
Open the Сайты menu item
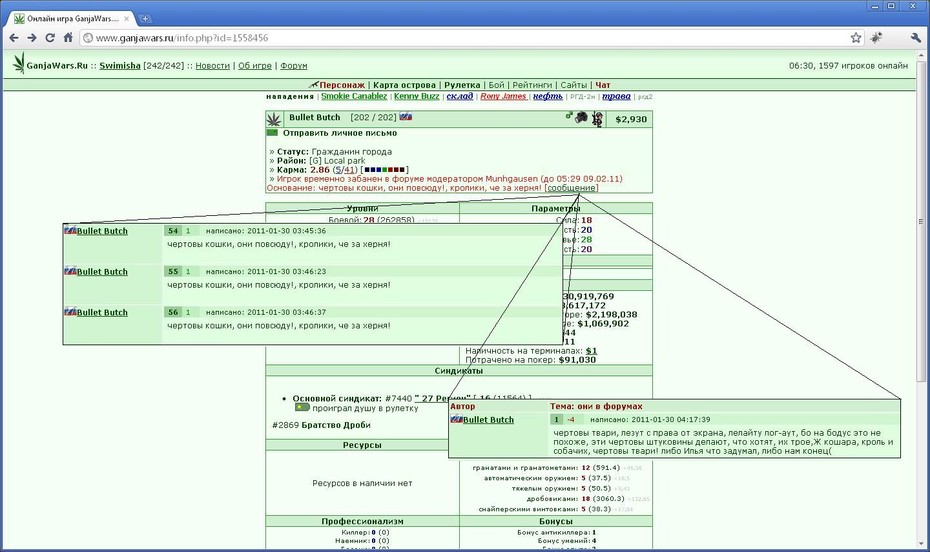[574, 85]
